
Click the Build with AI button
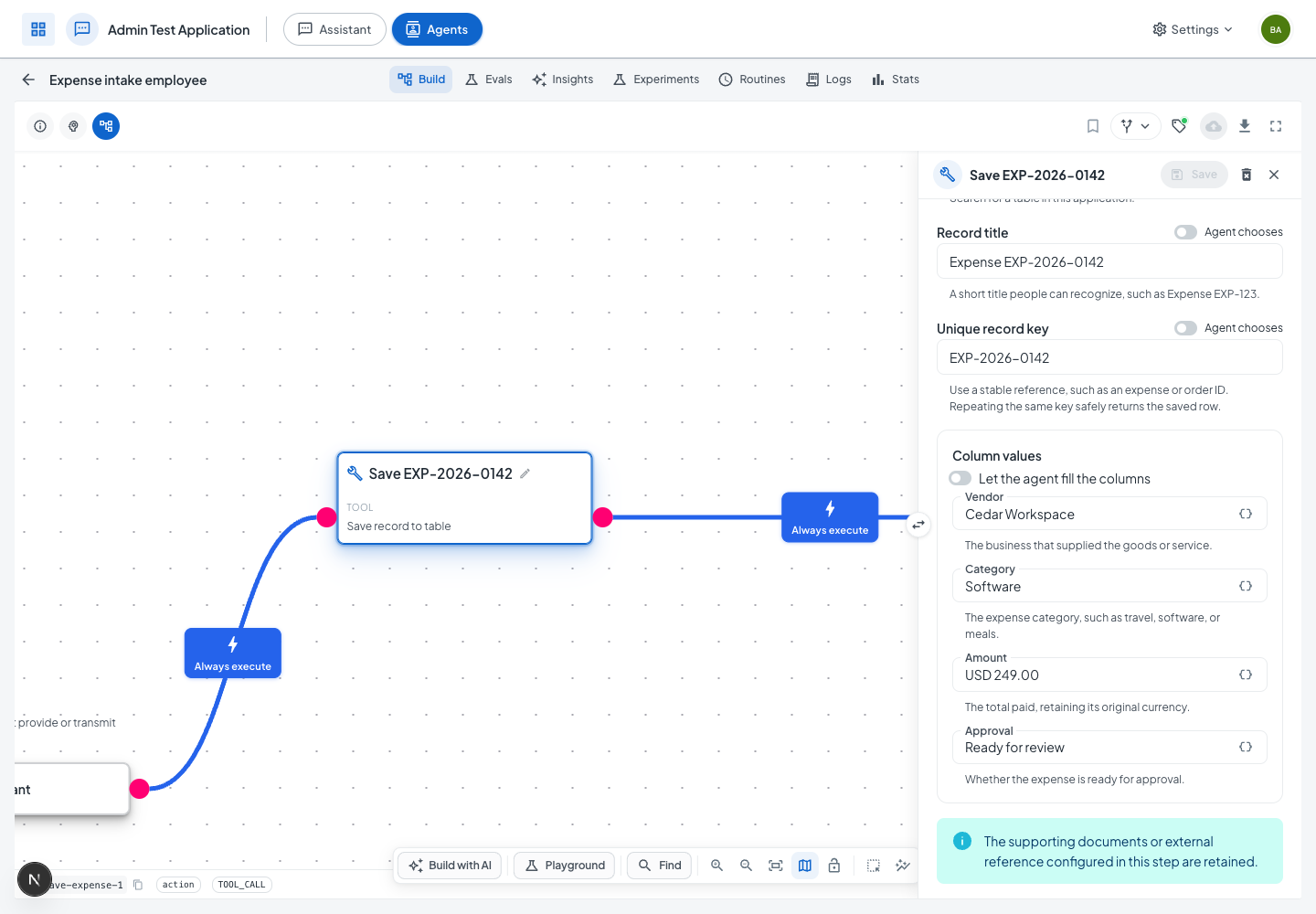tap(450, 866)
